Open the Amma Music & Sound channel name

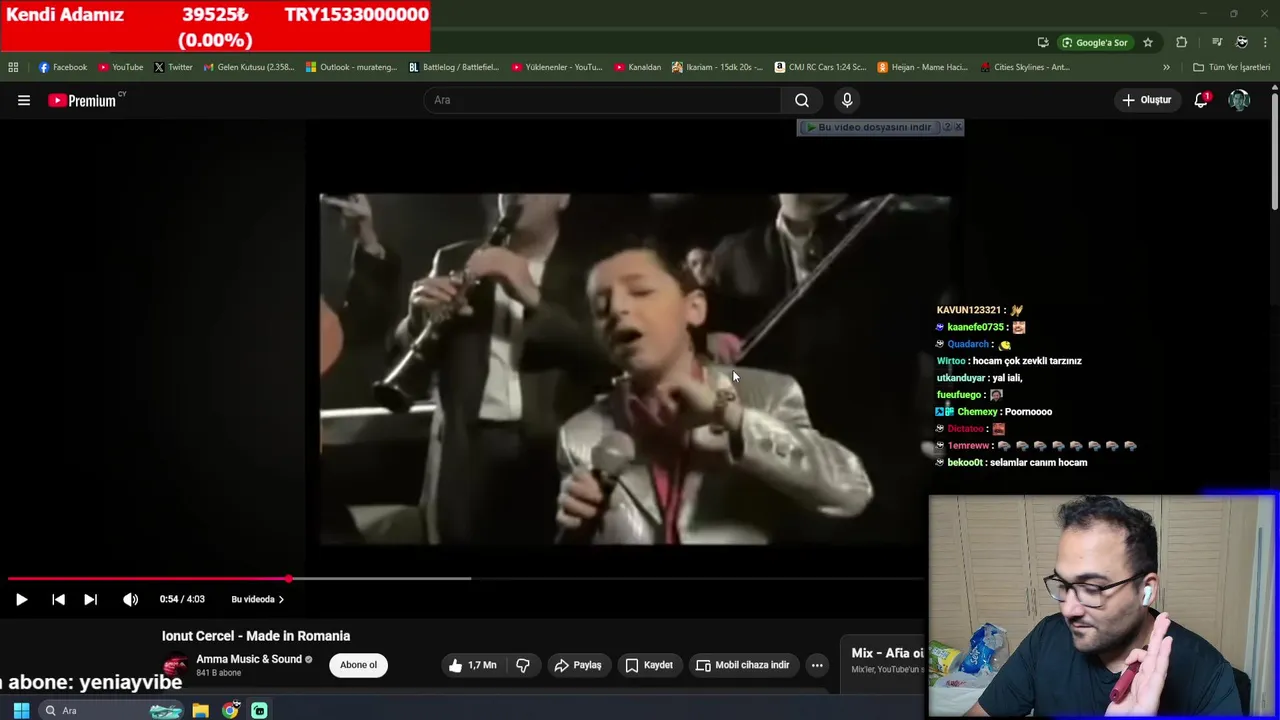coord(249,659)
